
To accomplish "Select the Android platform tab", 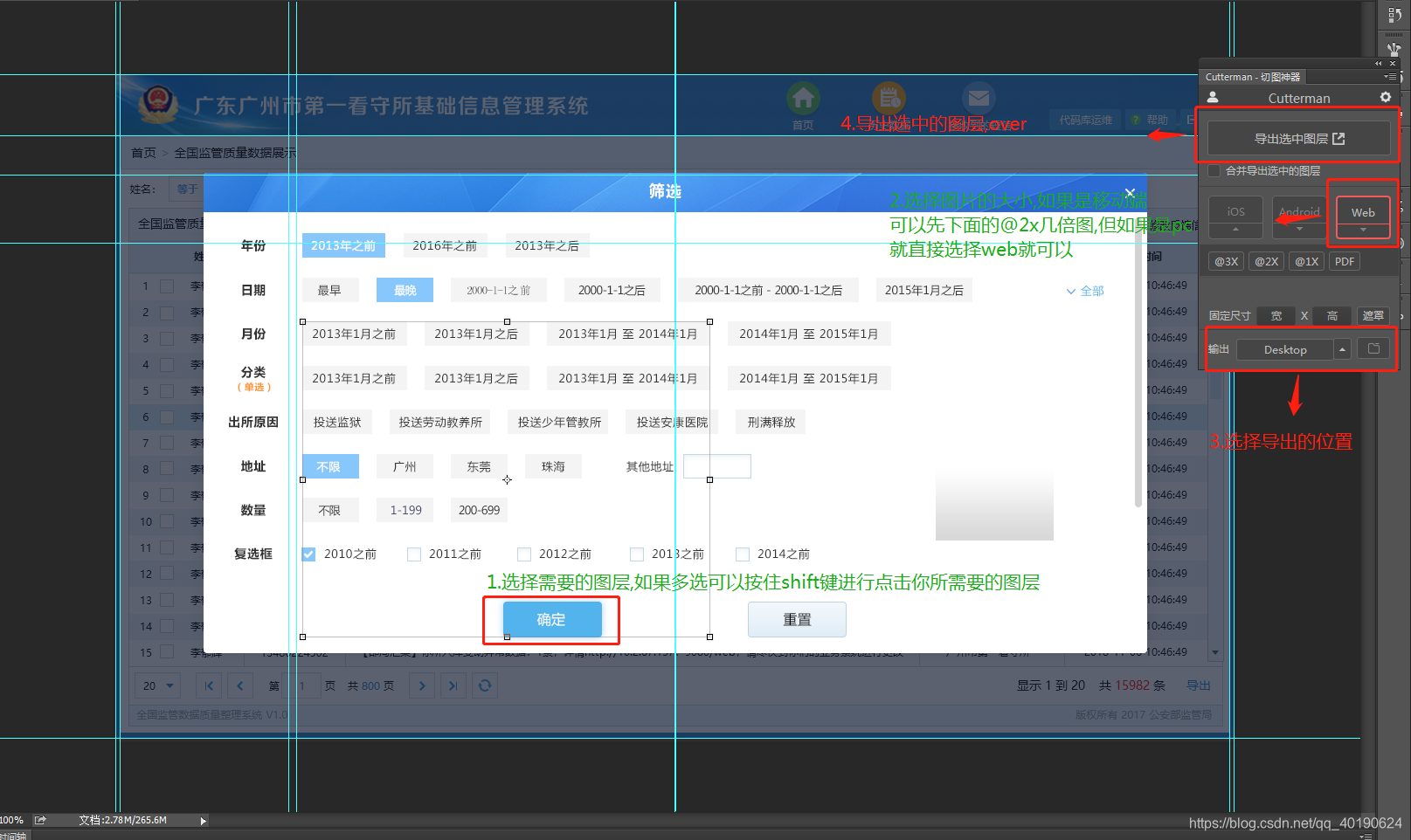I will (1299, 210).
